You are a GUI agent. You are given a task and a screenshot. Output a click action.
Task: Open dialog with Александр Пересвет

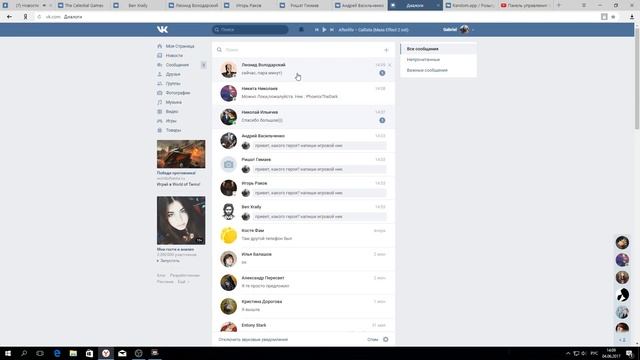(303, 282)
